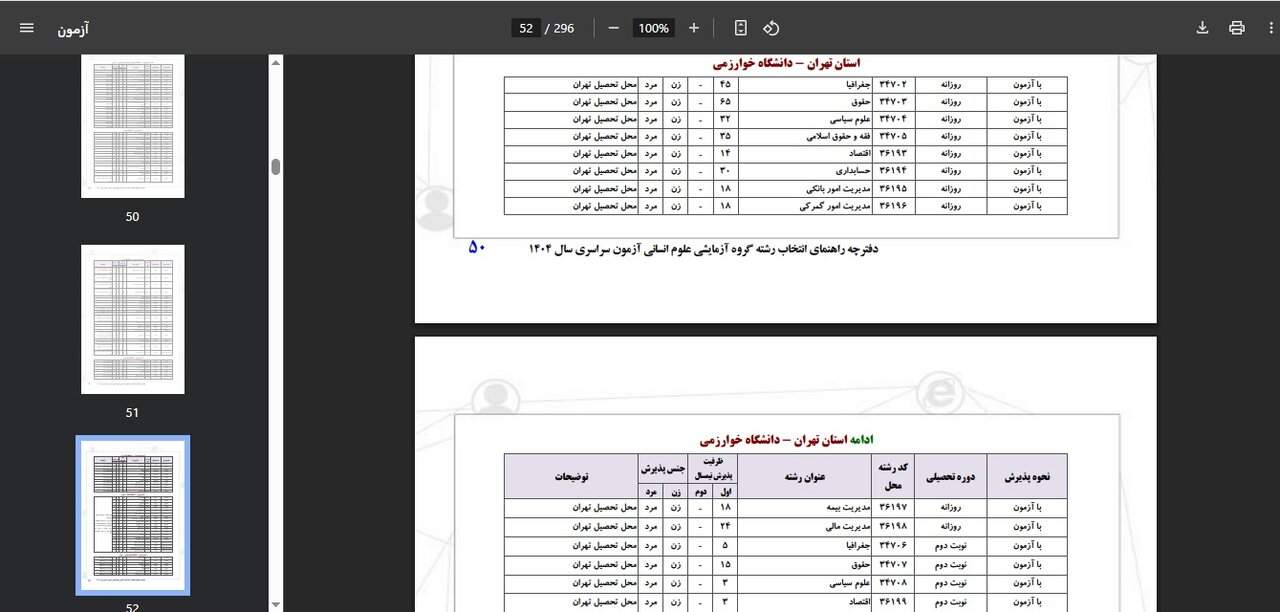Click the document scrollbar thumb
The height and width of the screenshot is (612, 1280).
pyautogui.click(x=275, y=167)
